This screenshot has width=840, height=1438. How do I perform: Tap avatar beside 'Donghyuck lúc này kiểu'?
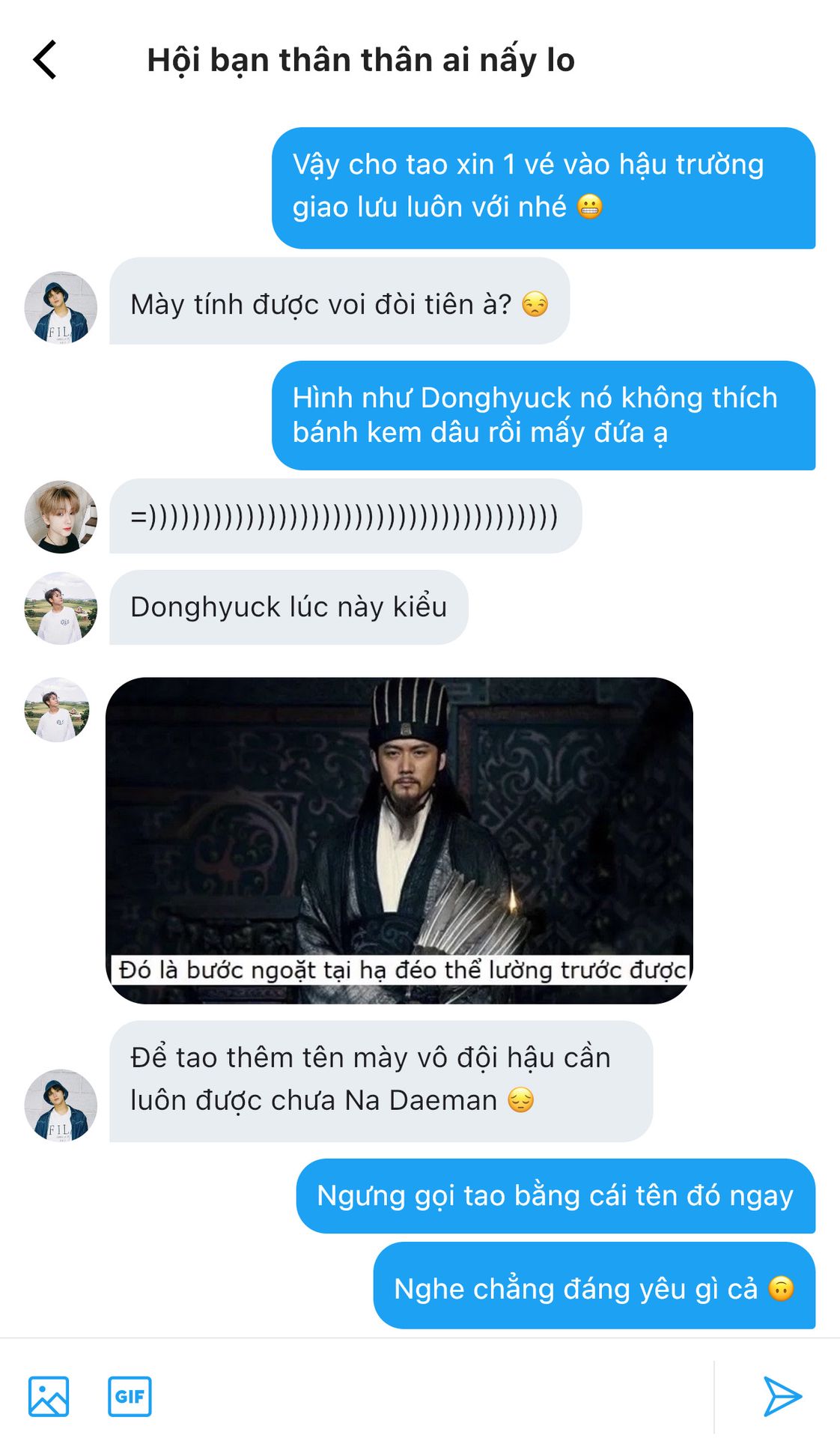(61, 607)
